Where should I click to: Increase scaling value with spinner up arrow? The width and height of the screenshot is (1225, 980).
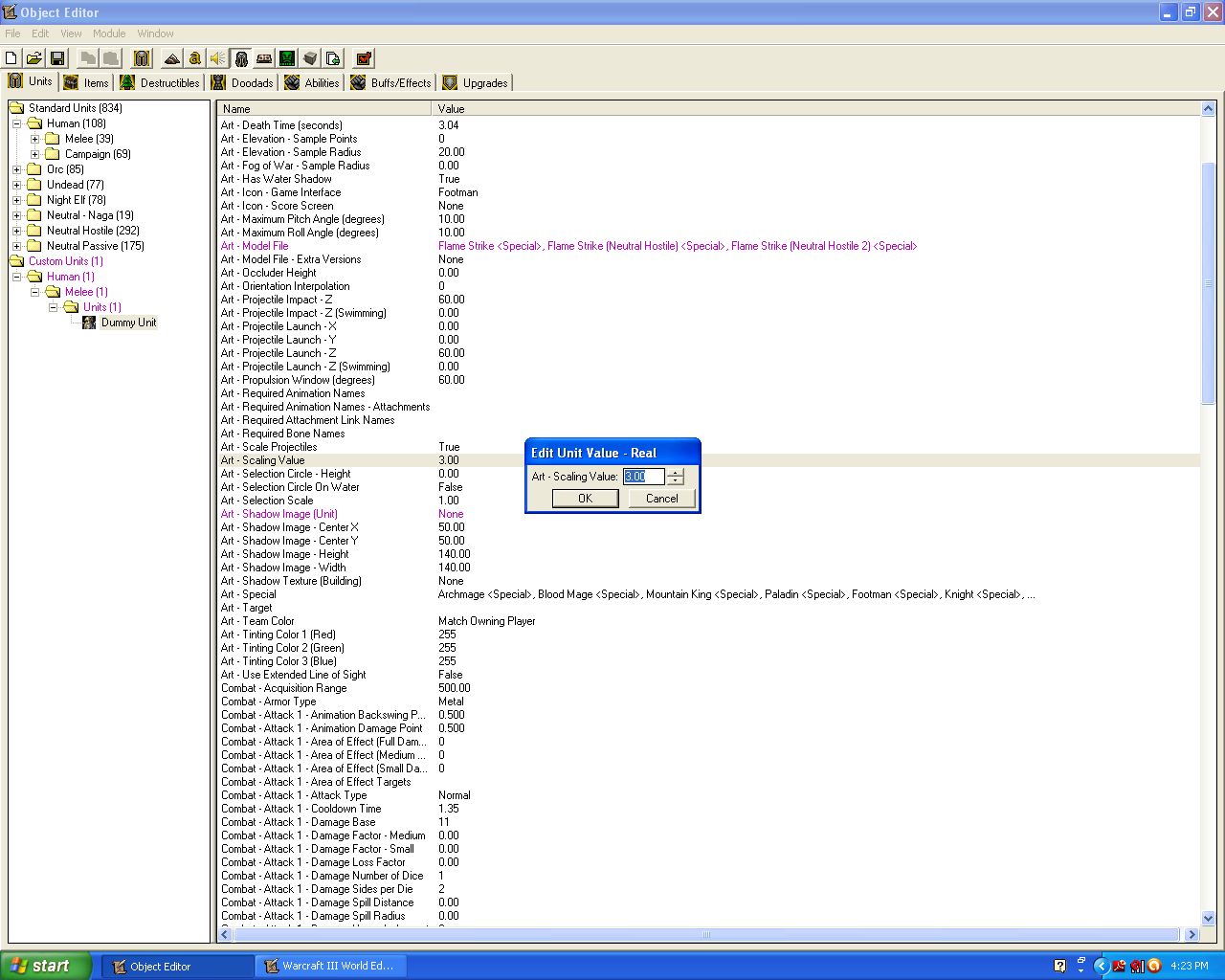[x=676, y=472]
